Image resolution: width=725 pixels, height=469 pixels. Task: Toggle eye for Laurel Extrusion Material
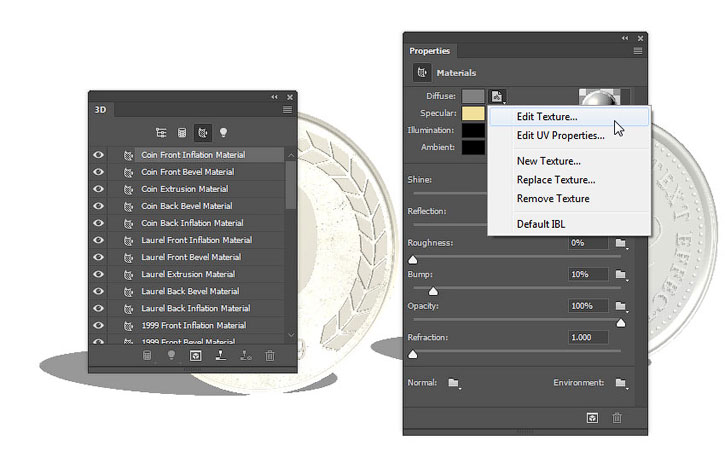[x=99, y=274]
